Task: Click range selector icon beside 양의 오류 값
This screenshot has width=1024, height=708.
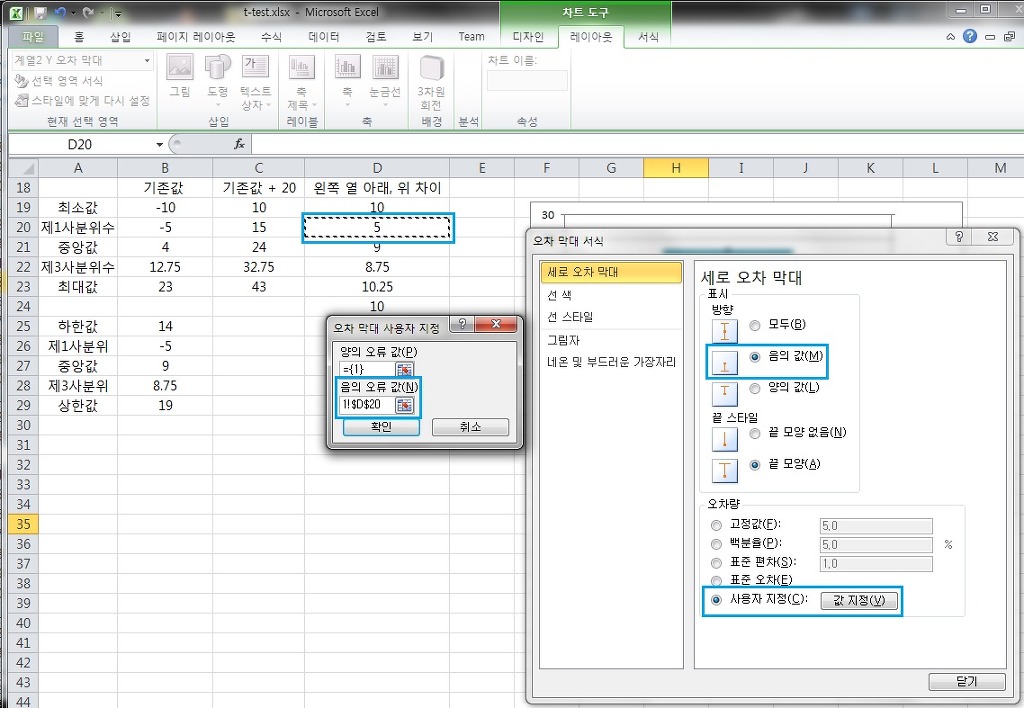Action: point(404,368)
